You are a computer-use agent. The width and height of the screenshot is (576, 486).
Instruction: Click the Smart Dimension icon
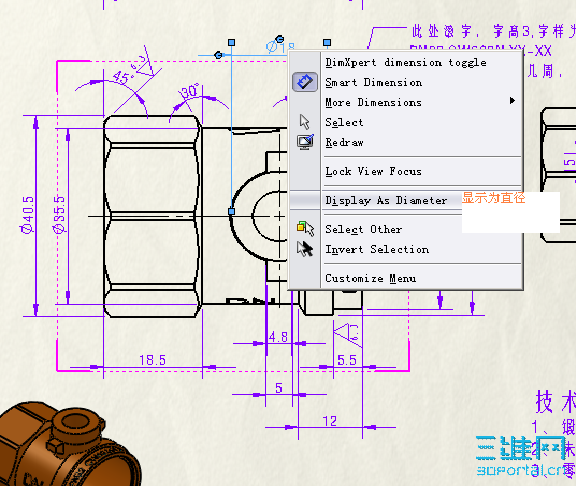click(305, 82)
